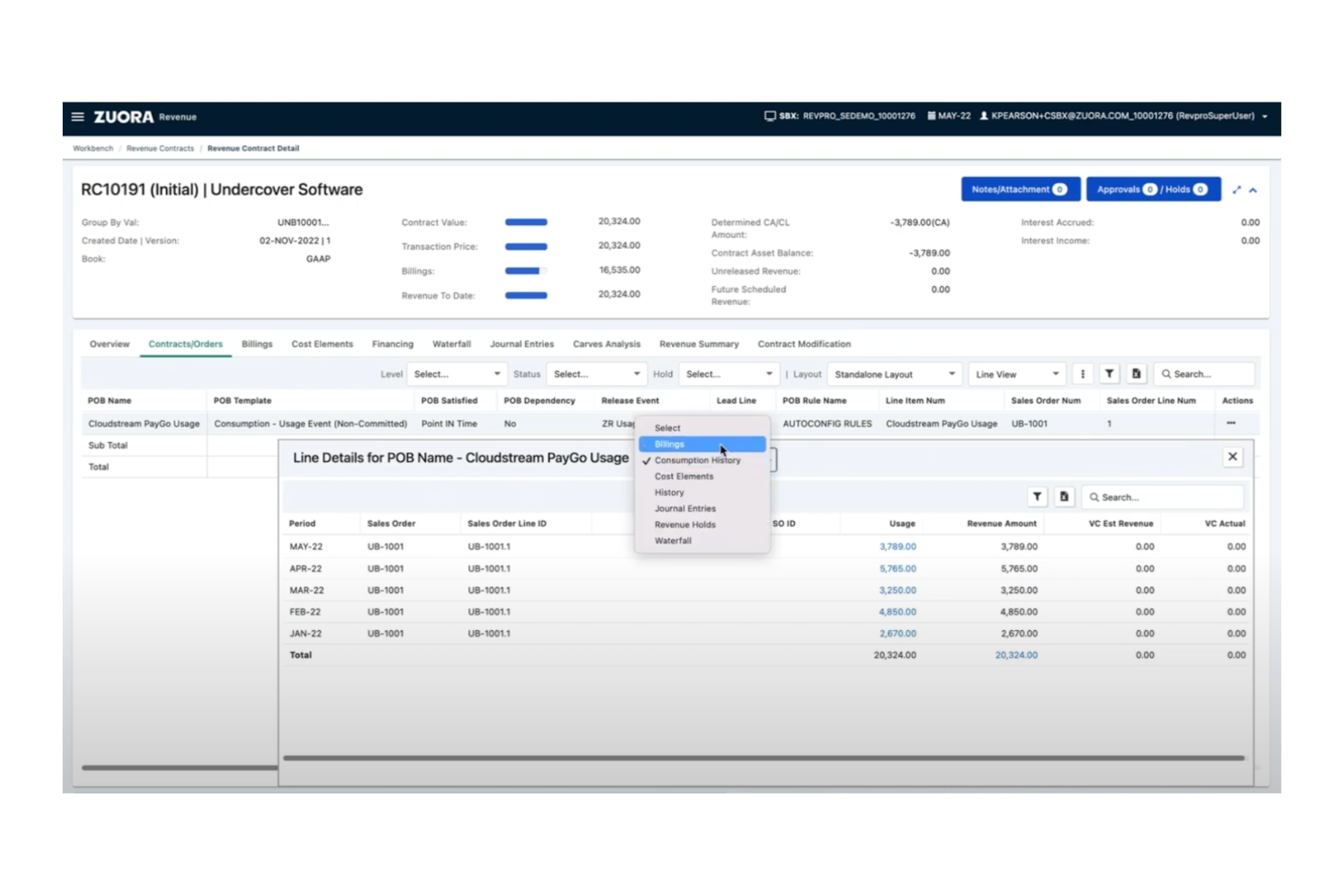The image size is (1344, 896).
Task: Switch to the Contract Modification tab
Action: pos(805,344)
